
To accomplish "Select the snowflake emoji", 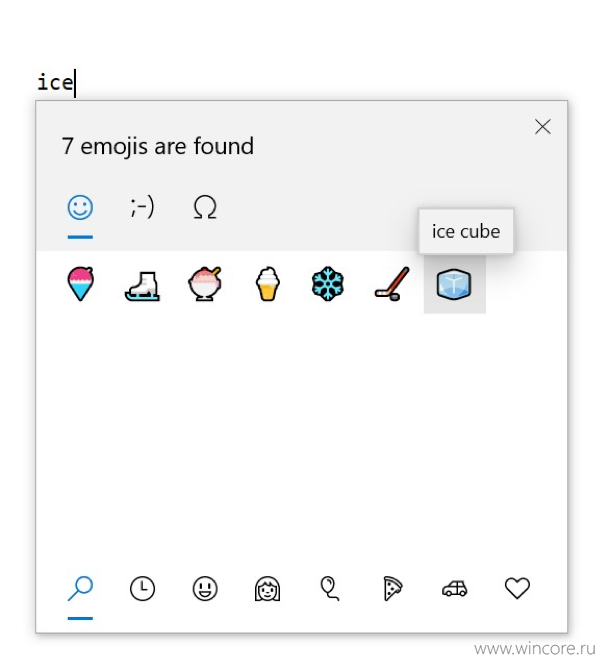I will click(328, 284).
